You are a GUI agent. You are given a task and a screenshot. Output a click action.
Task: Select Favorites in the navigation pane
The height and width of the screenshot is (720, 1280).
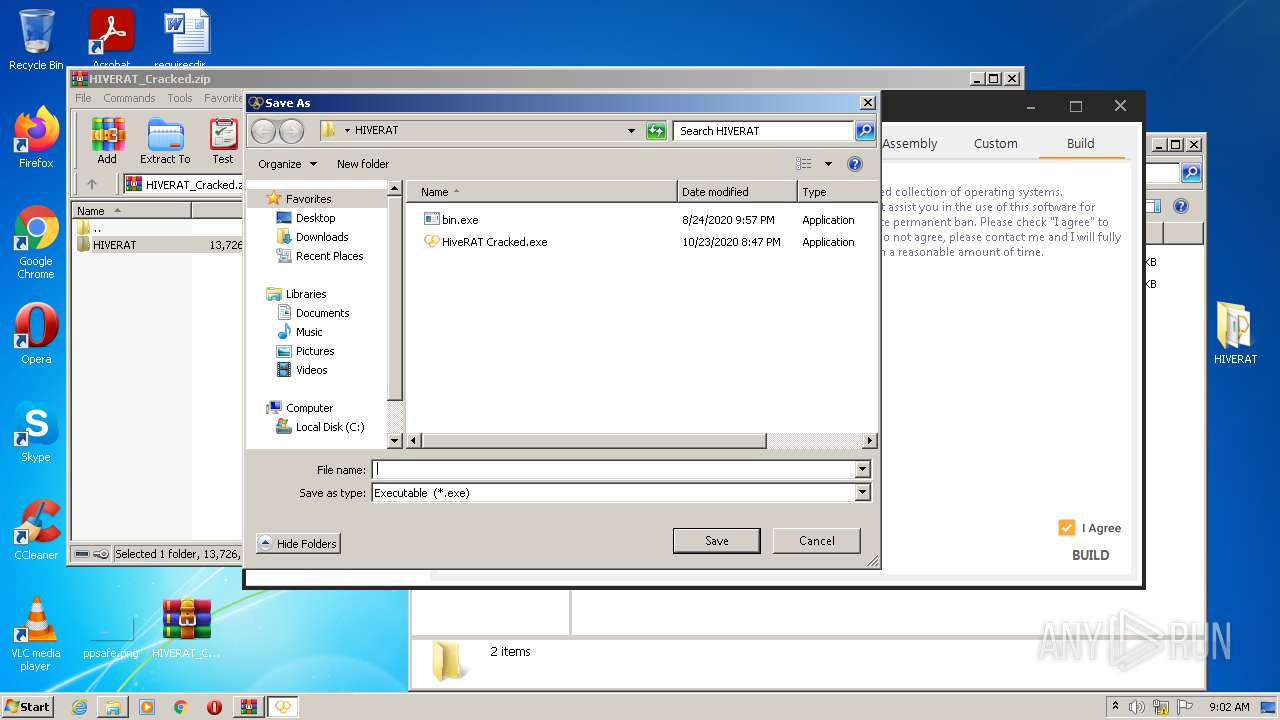click(x=308, y=199)
